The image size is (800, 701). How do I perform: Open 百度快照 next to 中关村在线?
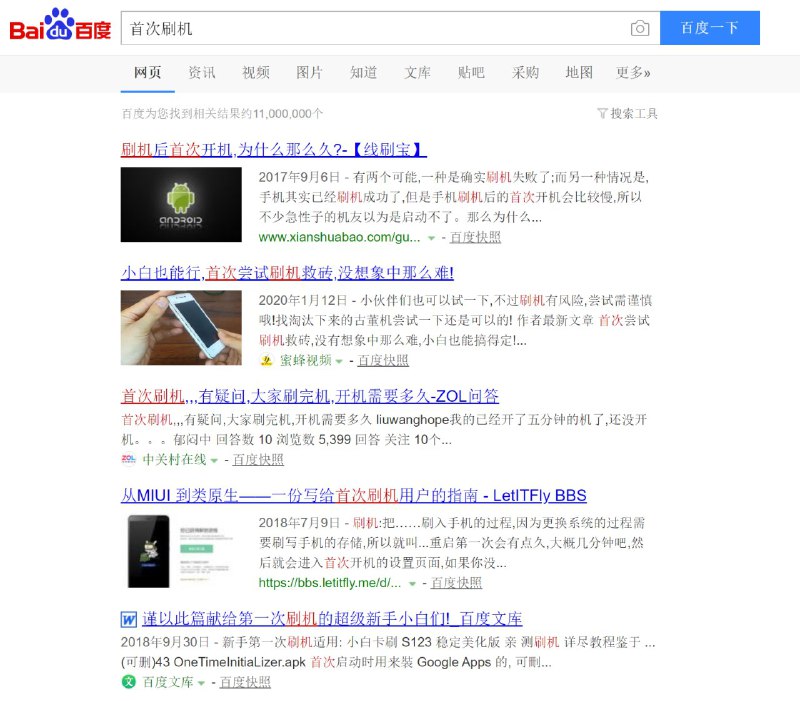point(258,460)
